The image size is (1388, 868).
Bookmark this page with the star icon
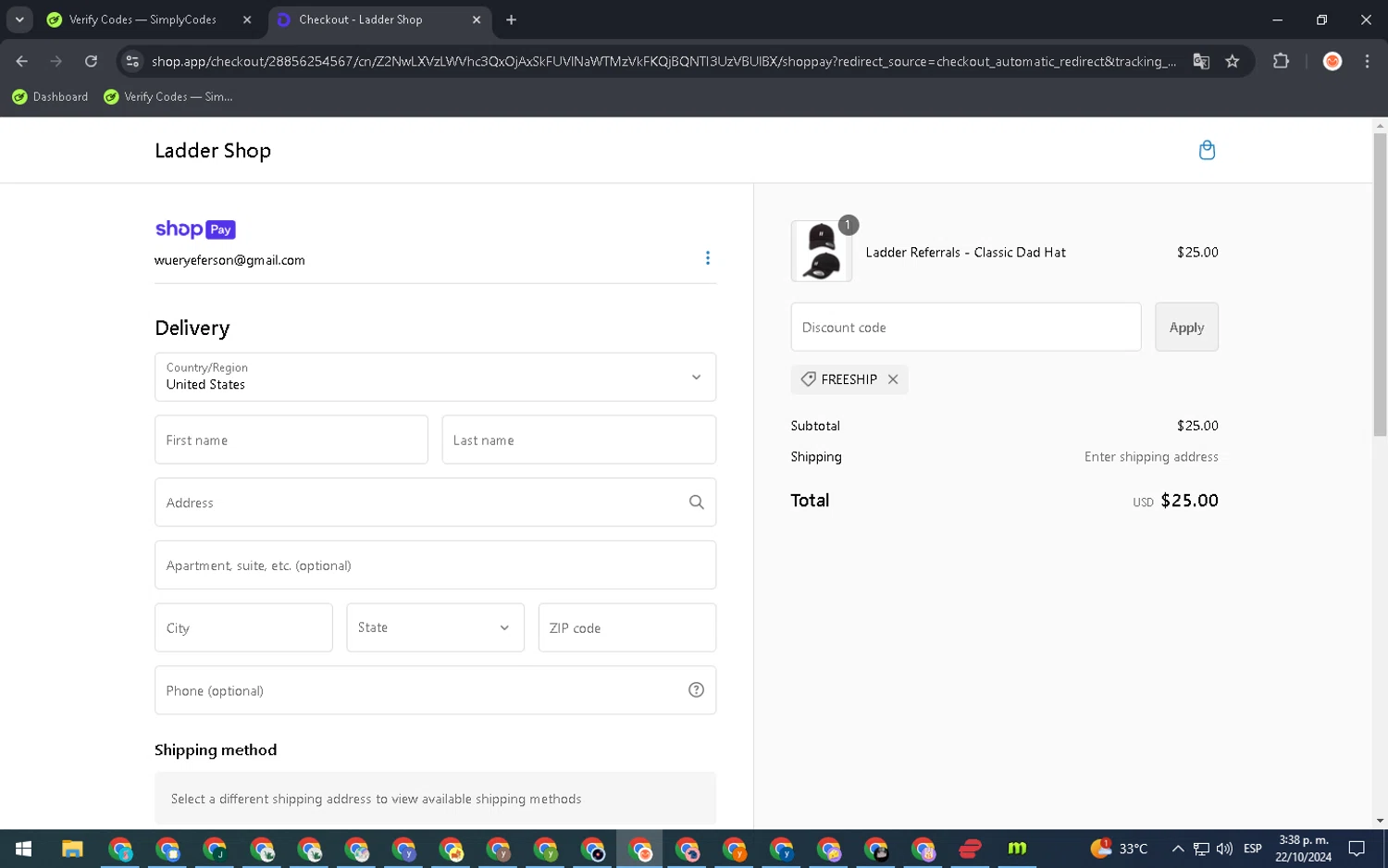coord(1232,61)
